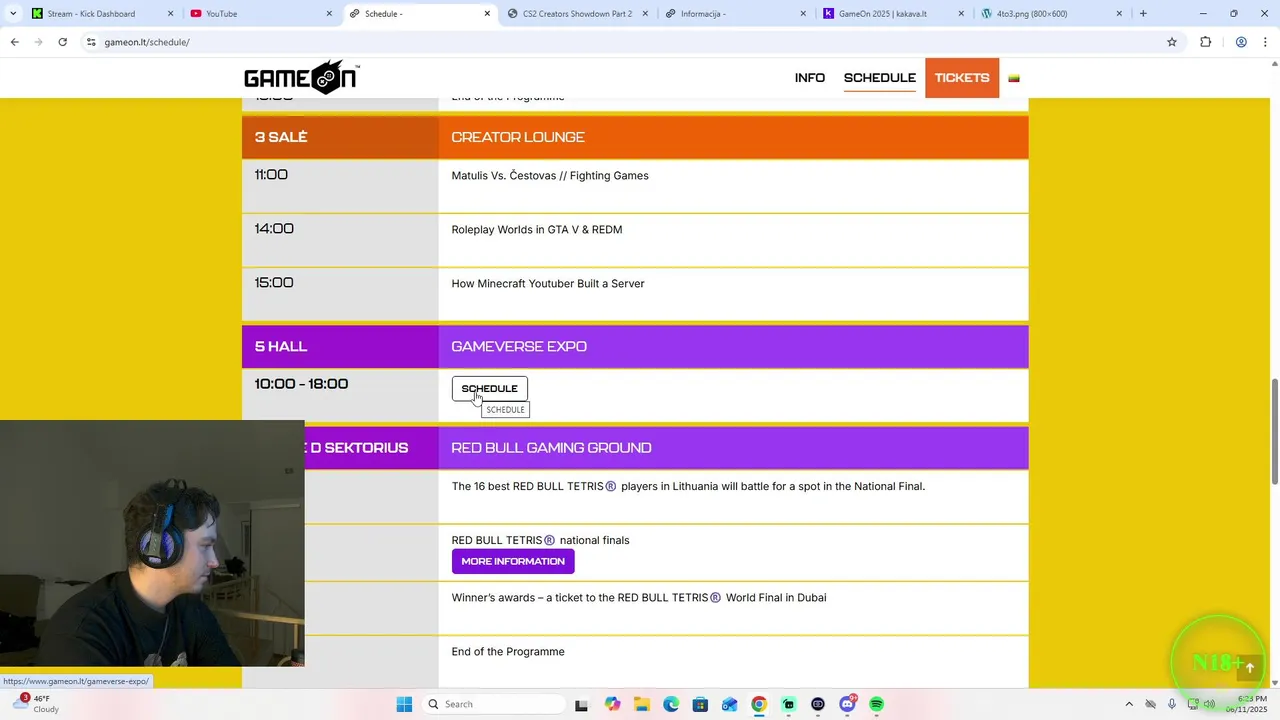Select "Matulis Vs. Čestovas // Fighting Games" text
The height and width of the screenshot is (720, 1280).
tap(550, 176)
